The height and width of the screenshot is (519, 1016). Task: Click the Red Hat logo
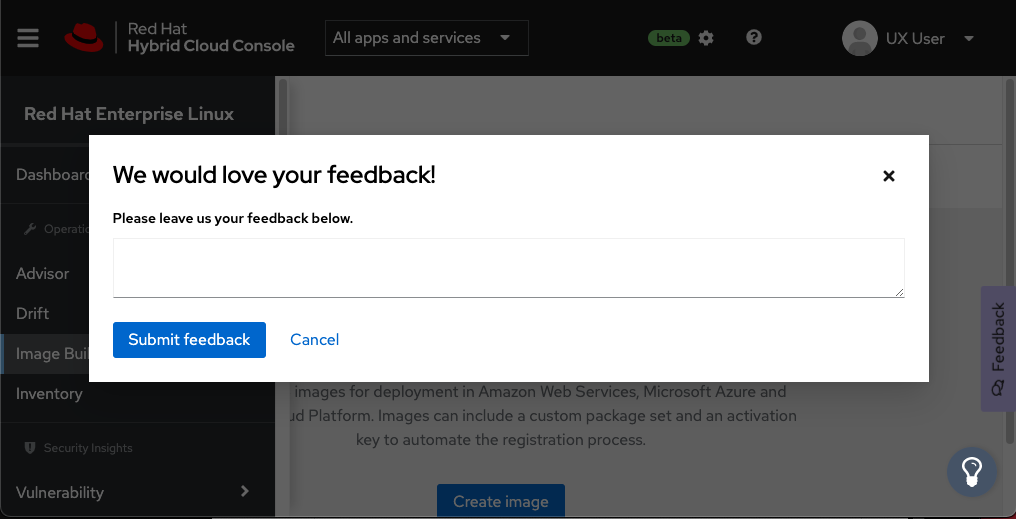(84, 38)
